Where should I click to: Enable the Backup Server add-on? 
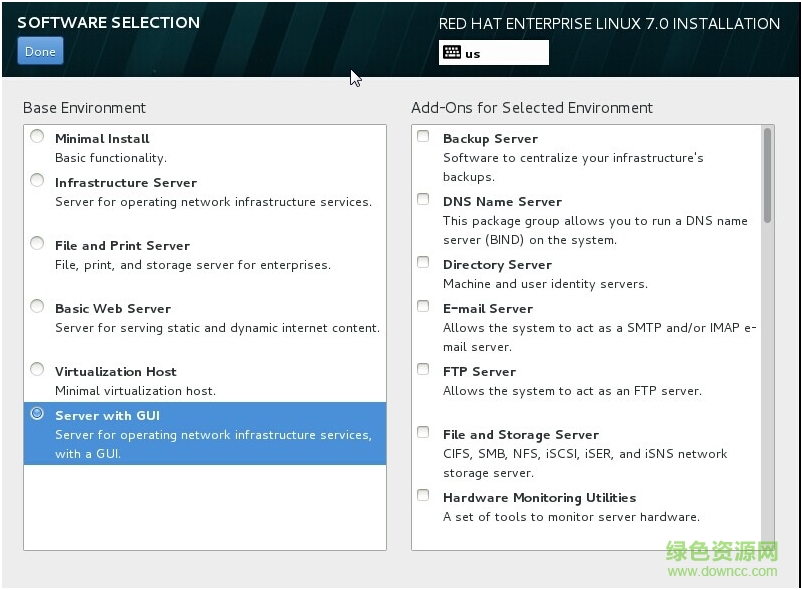point(424,137)
